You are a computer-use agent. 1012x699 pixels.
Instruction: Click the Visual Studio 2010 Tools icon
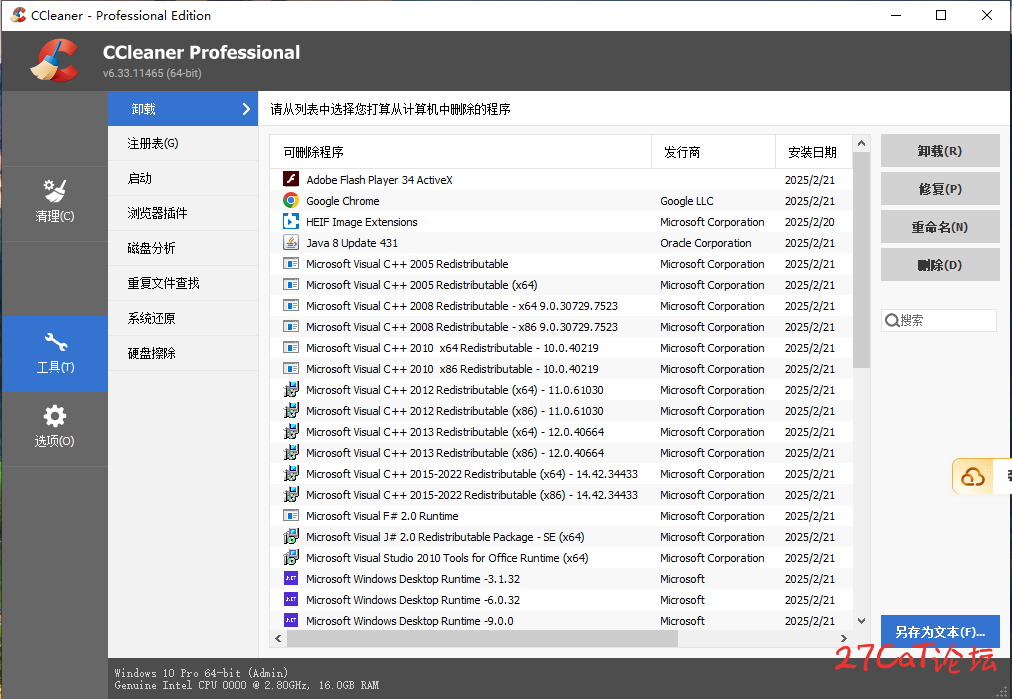click(291, 558)
